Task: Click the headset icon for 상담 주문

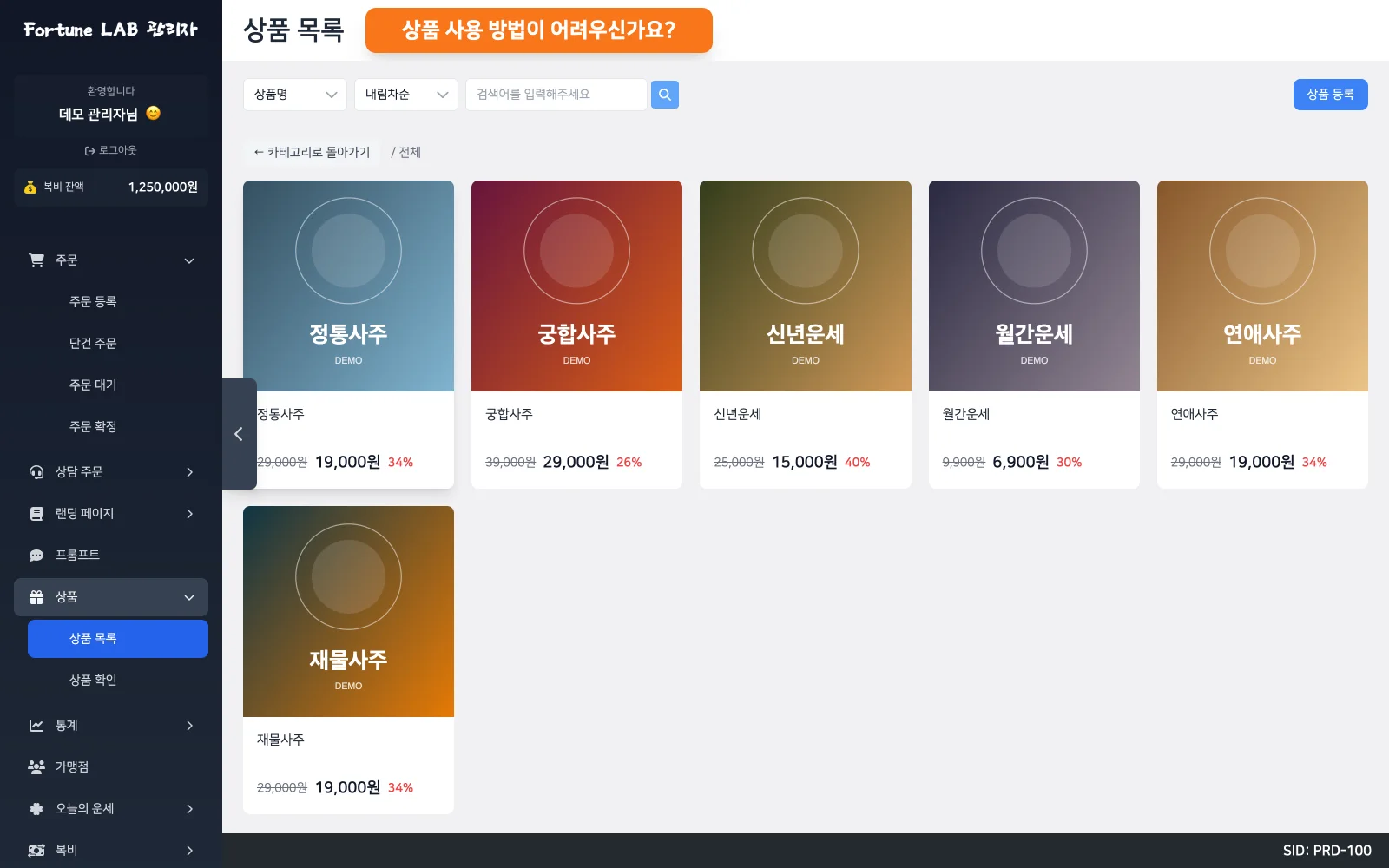Action: tap(36, 472)
